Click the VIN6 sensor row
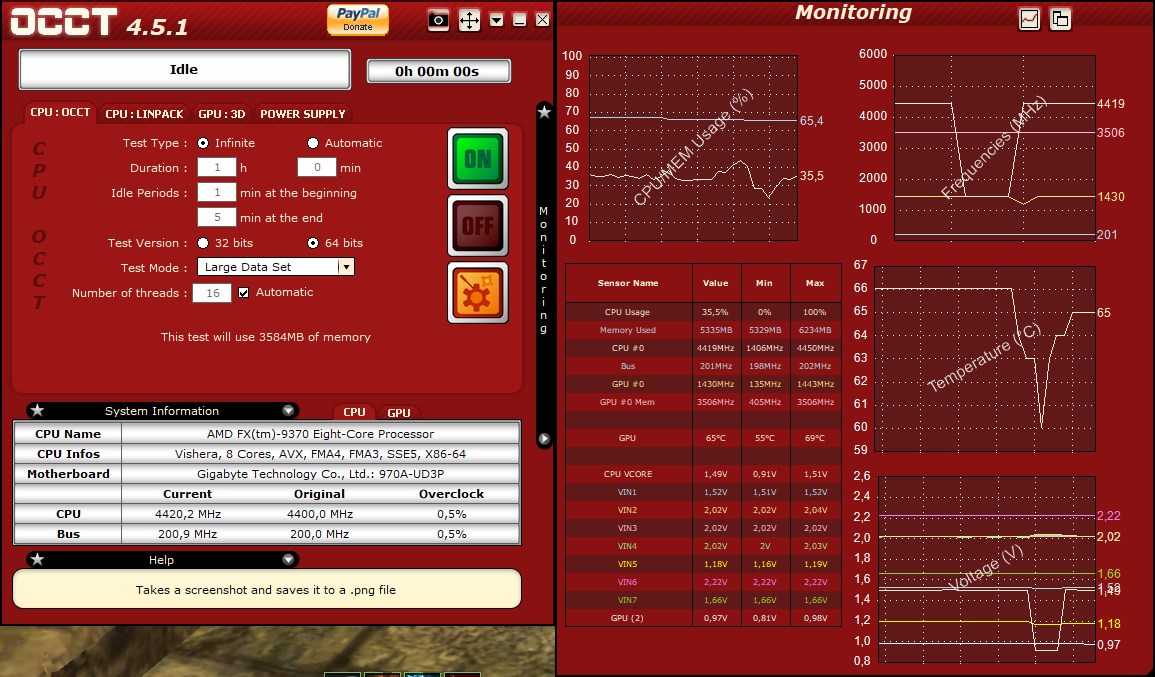The width and height of the screenshot is (1155, 677). point(703,582)
